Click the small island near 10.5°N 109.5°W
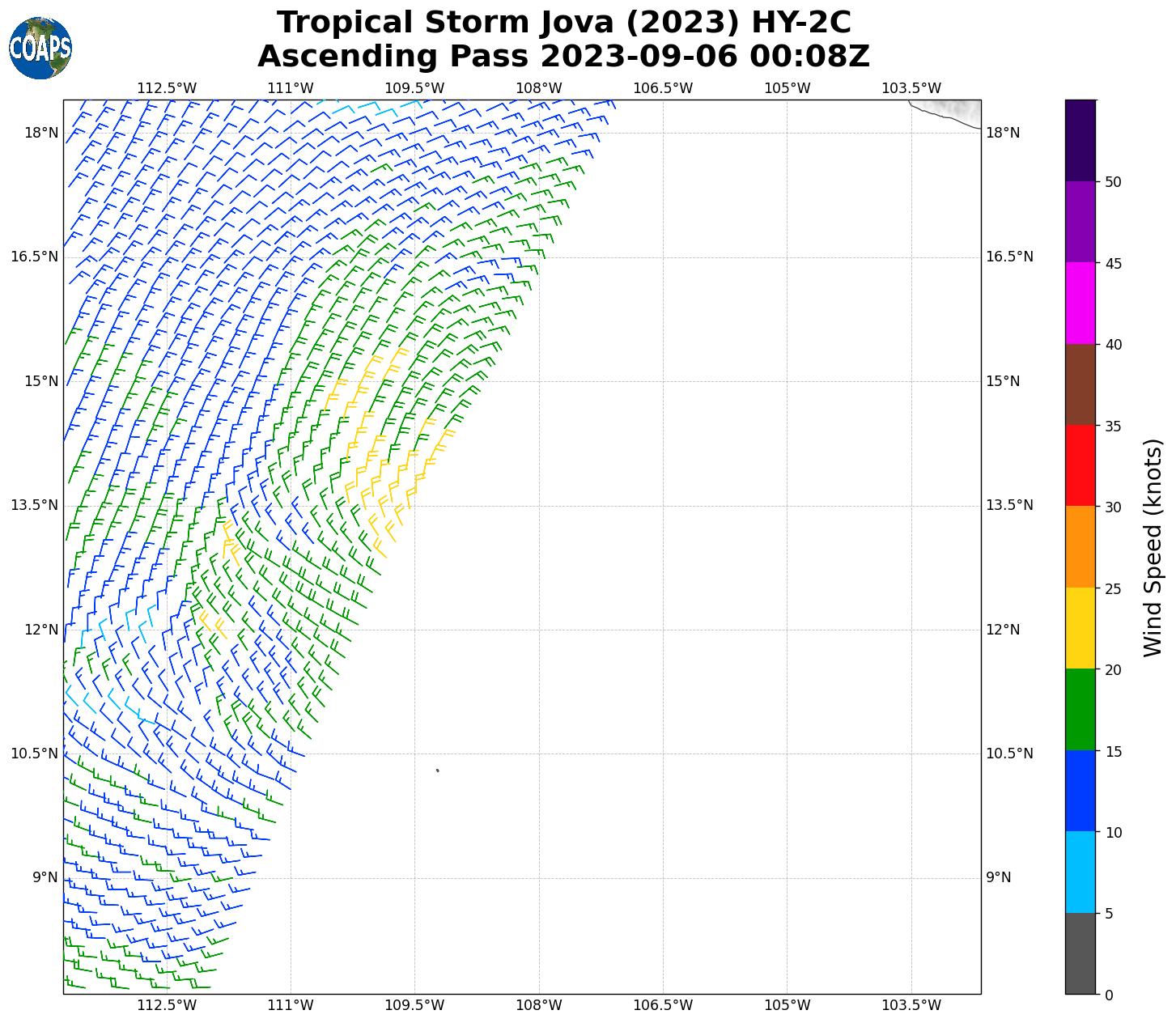The height and width of the screenshot is (1023, 1176). coord(437,770)
